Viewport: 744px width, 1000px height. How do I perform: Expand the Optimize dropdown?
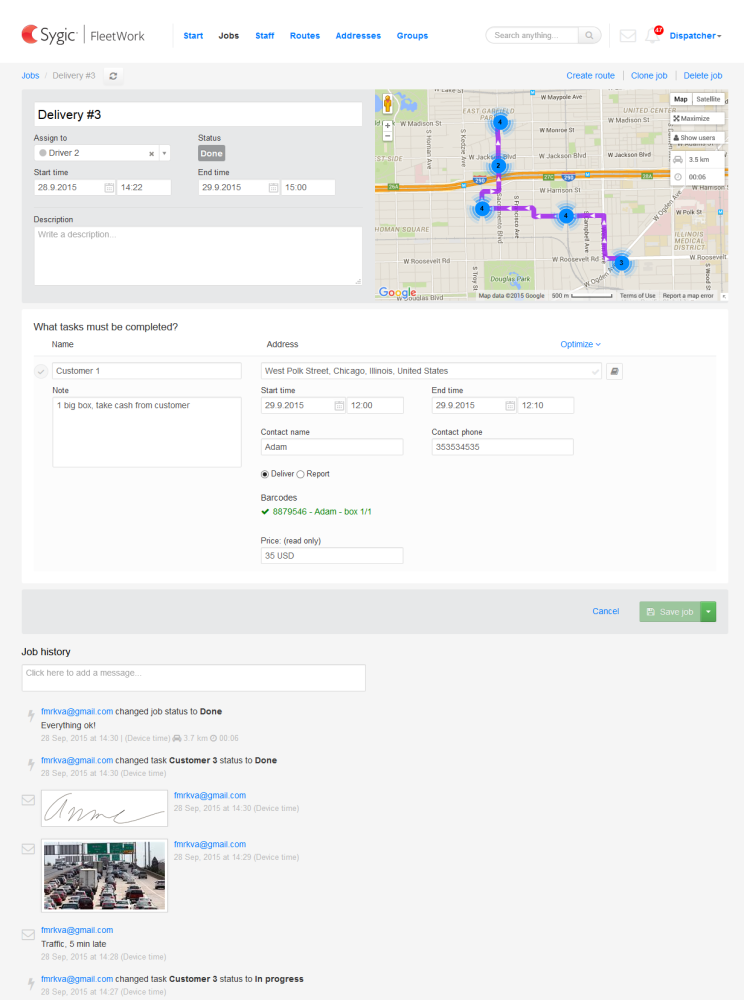click(x=580, y=344)
